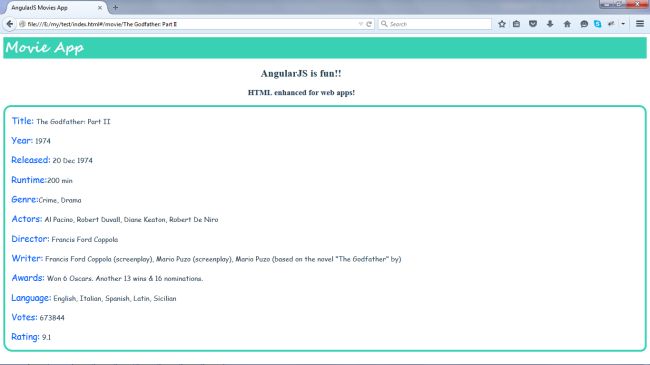The width and height of the screenshot is (650, 365).
Task: Click the chat bubble icon in toolbar
Action: tap(584, 24)
